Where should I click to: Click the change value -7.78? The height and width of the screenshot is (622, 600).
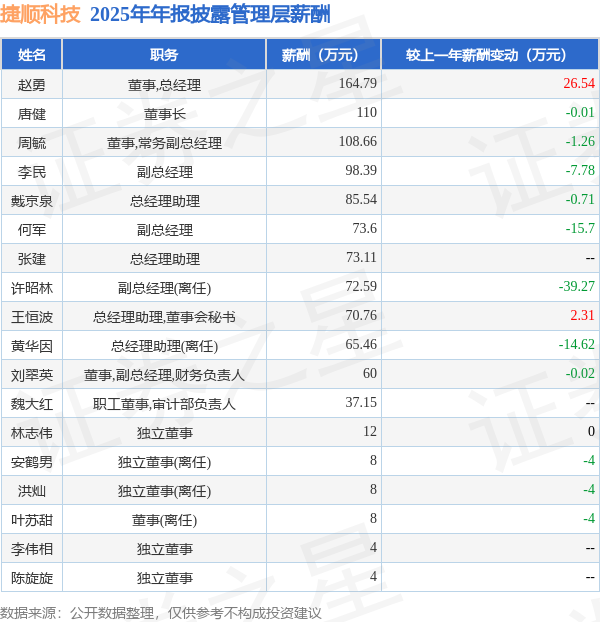click(x=580, y=170)
